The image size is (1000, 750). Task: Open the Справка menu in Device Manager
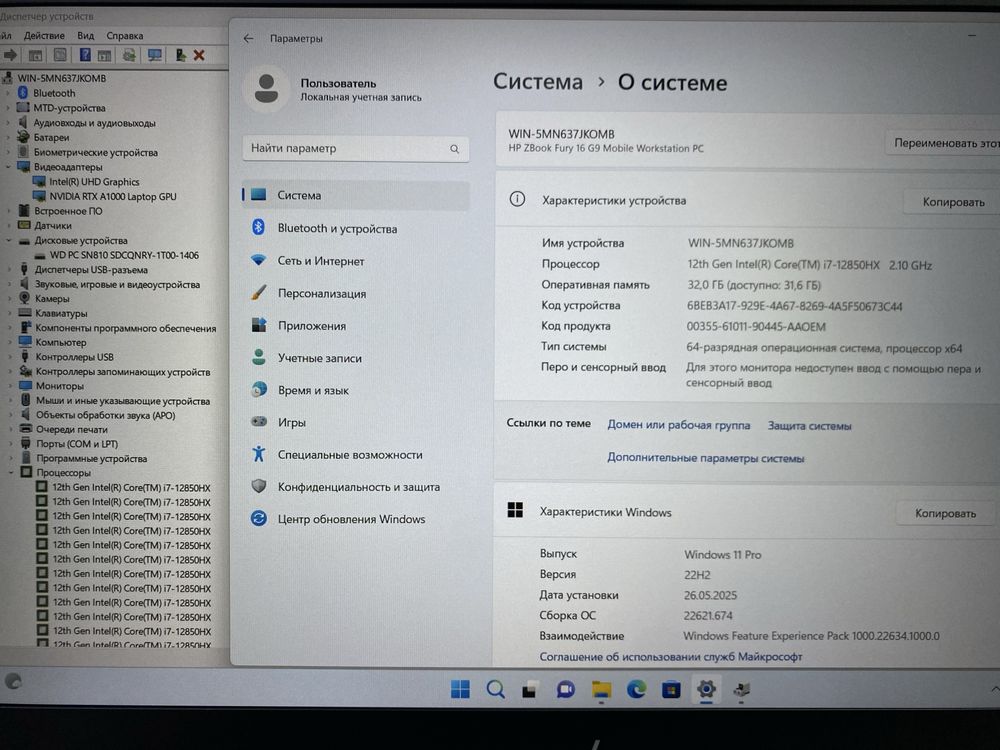click(124, 36)
